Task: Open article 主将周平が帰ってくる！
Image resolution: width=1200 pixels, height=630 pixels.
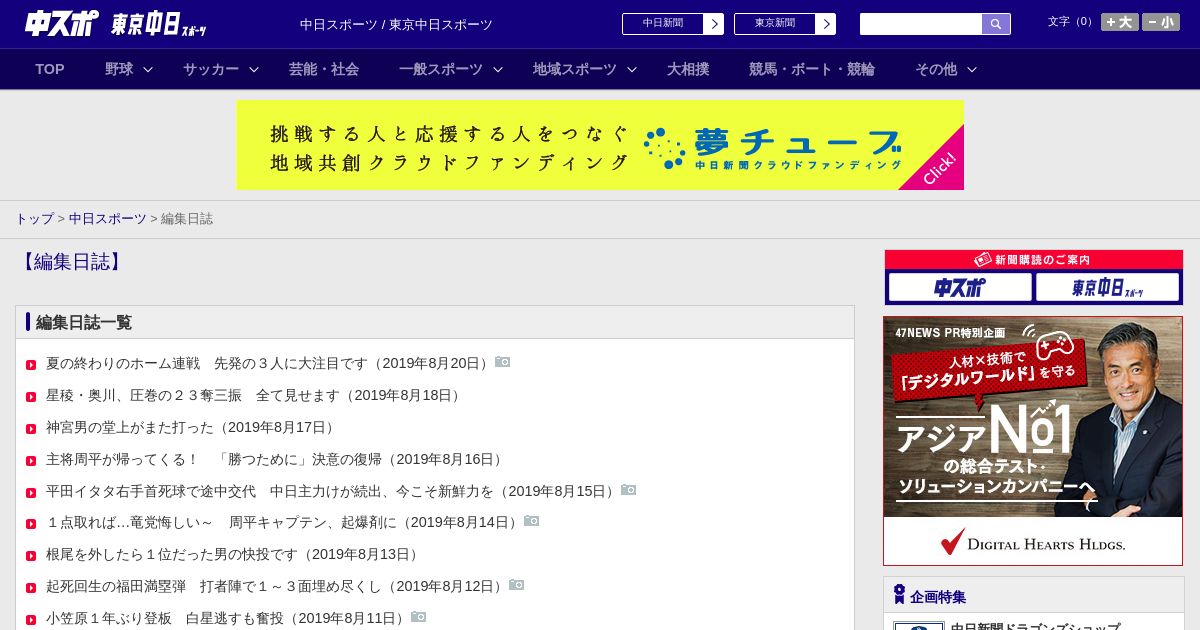Action: (276, 460)
